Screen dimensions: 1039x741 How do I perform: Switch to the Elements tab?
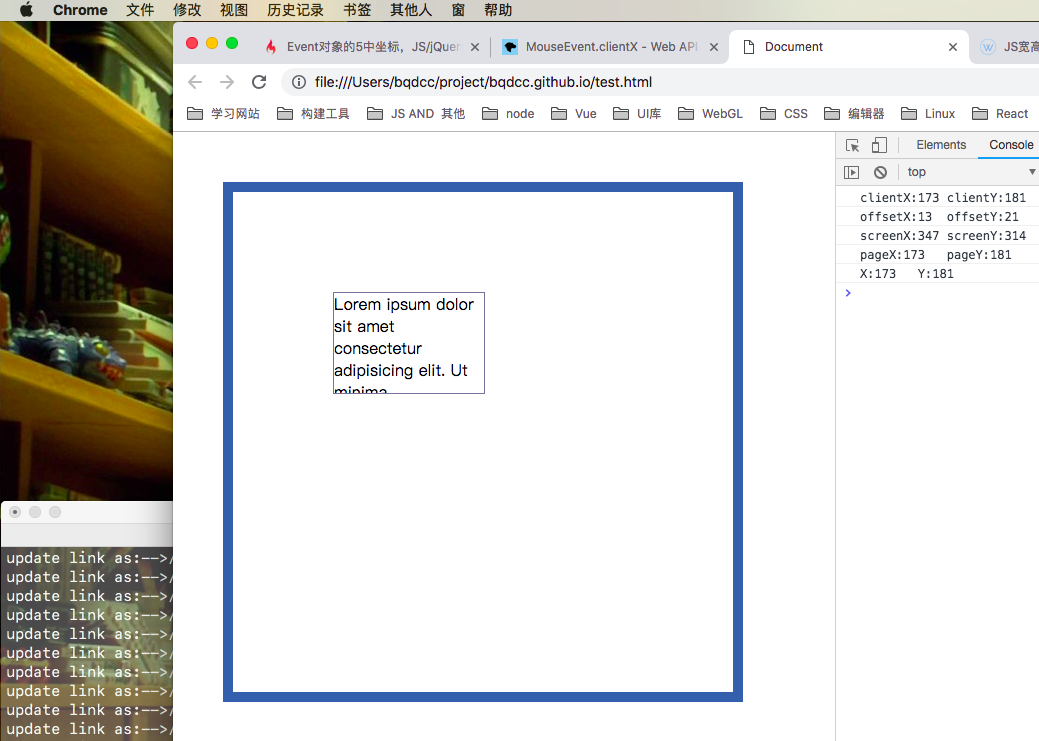pos(941,145)
